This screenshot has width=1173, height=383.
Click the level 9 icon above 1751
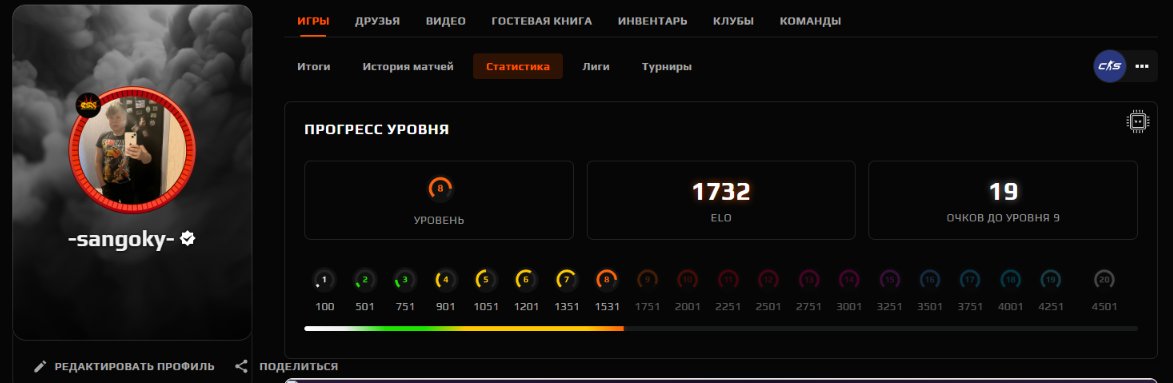tap(647, 281)
